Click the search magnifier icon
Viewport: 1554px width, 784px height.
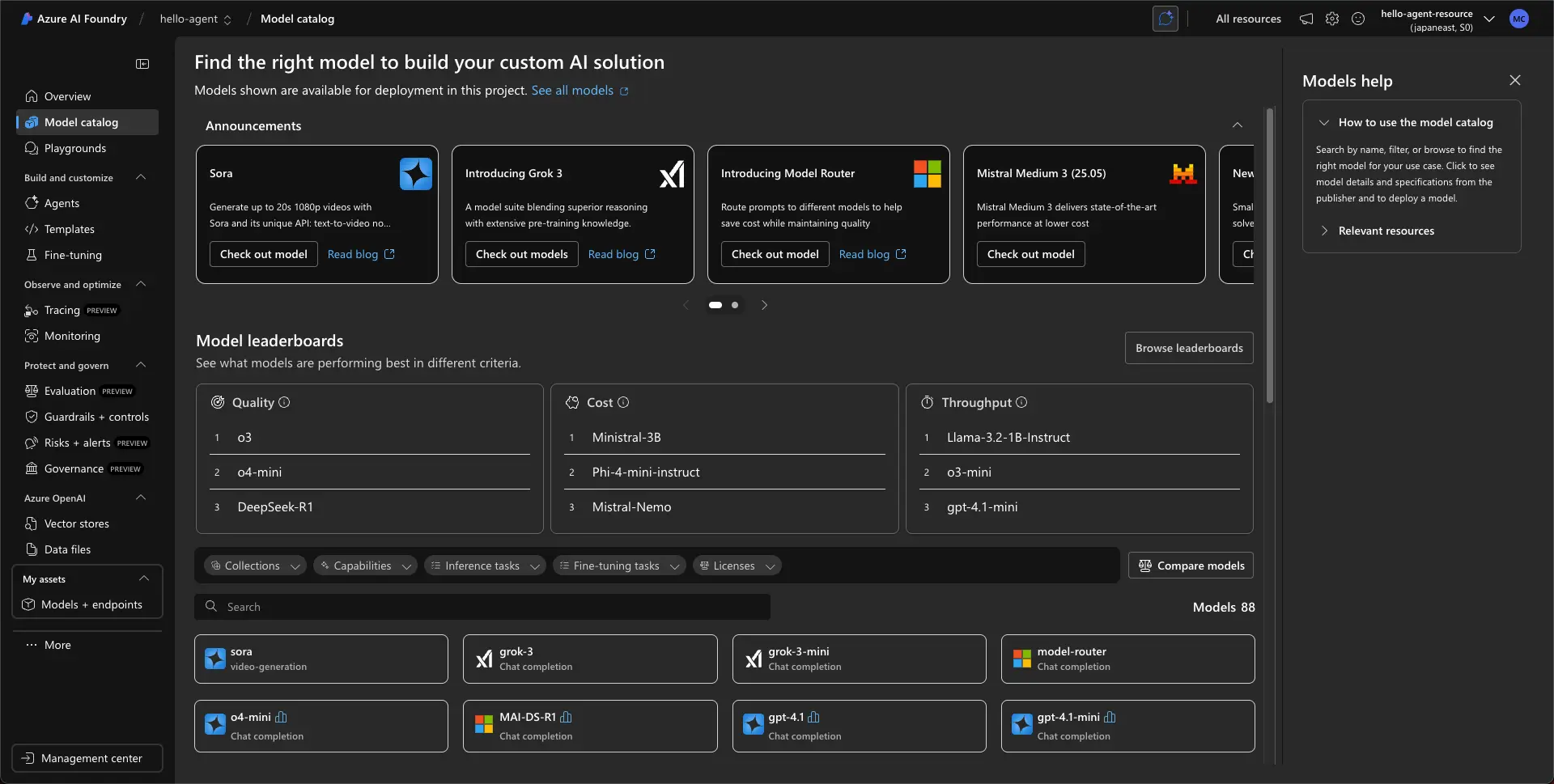[x=211, y=606]
